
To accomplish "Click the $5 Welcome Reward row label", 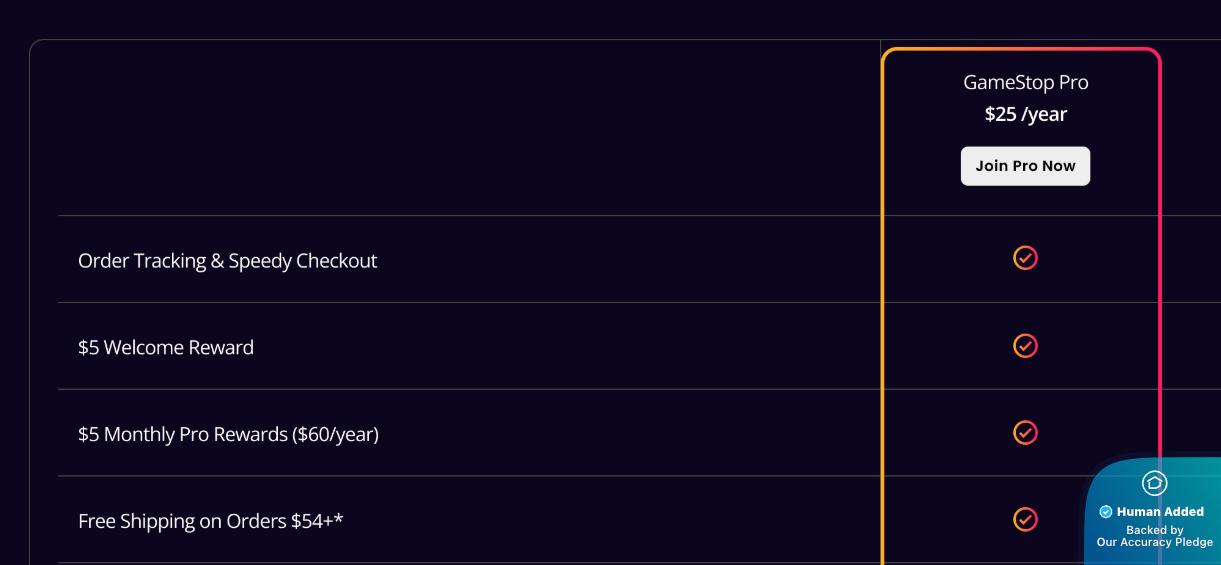I will [x=166, y=348].
